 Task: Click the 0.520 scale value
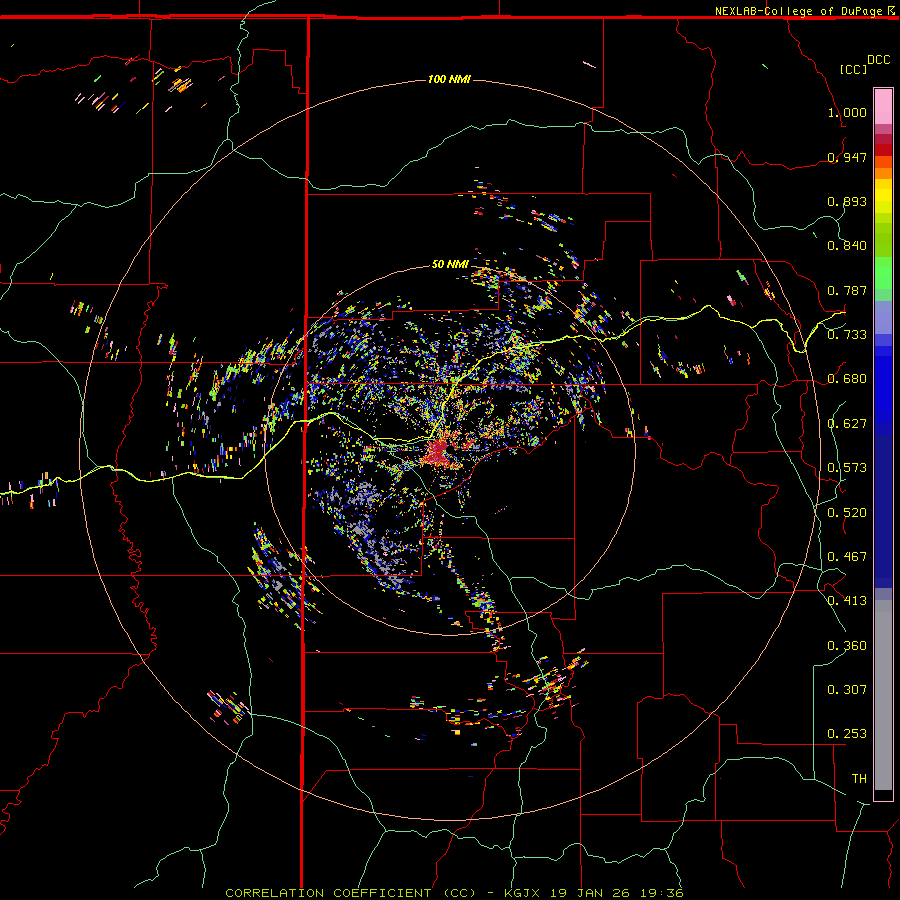click(x=847, y=513)
